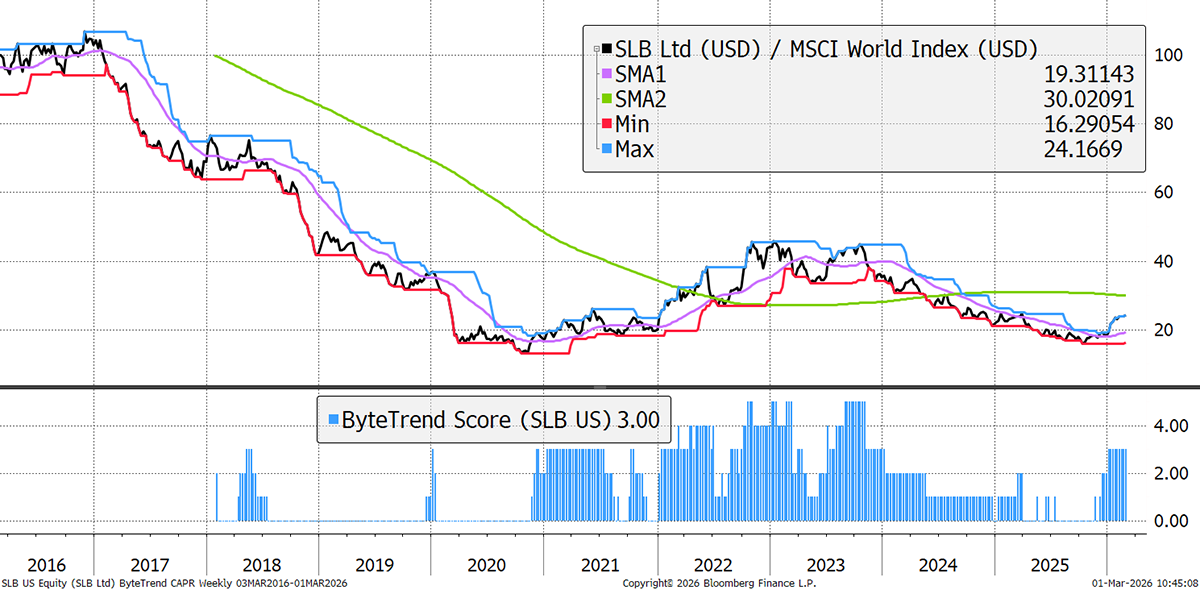This screenshot has height=590, width=1200.
Task: Click the 4.00 tick on ByteTrend axis
Action: pos(1170,425)
